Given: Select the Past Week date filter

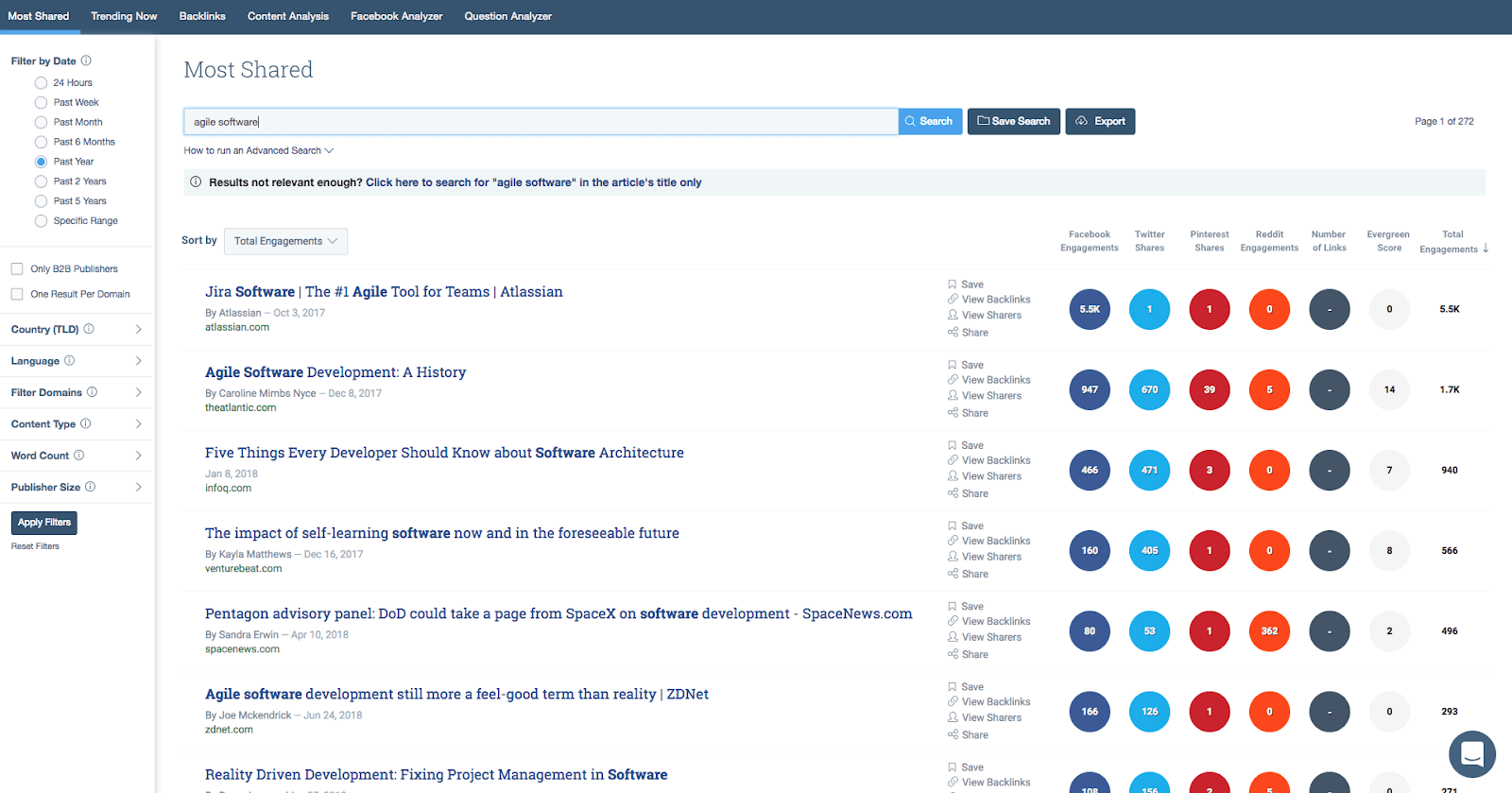Looking at the screenshot, I should (x=42, y=103).
